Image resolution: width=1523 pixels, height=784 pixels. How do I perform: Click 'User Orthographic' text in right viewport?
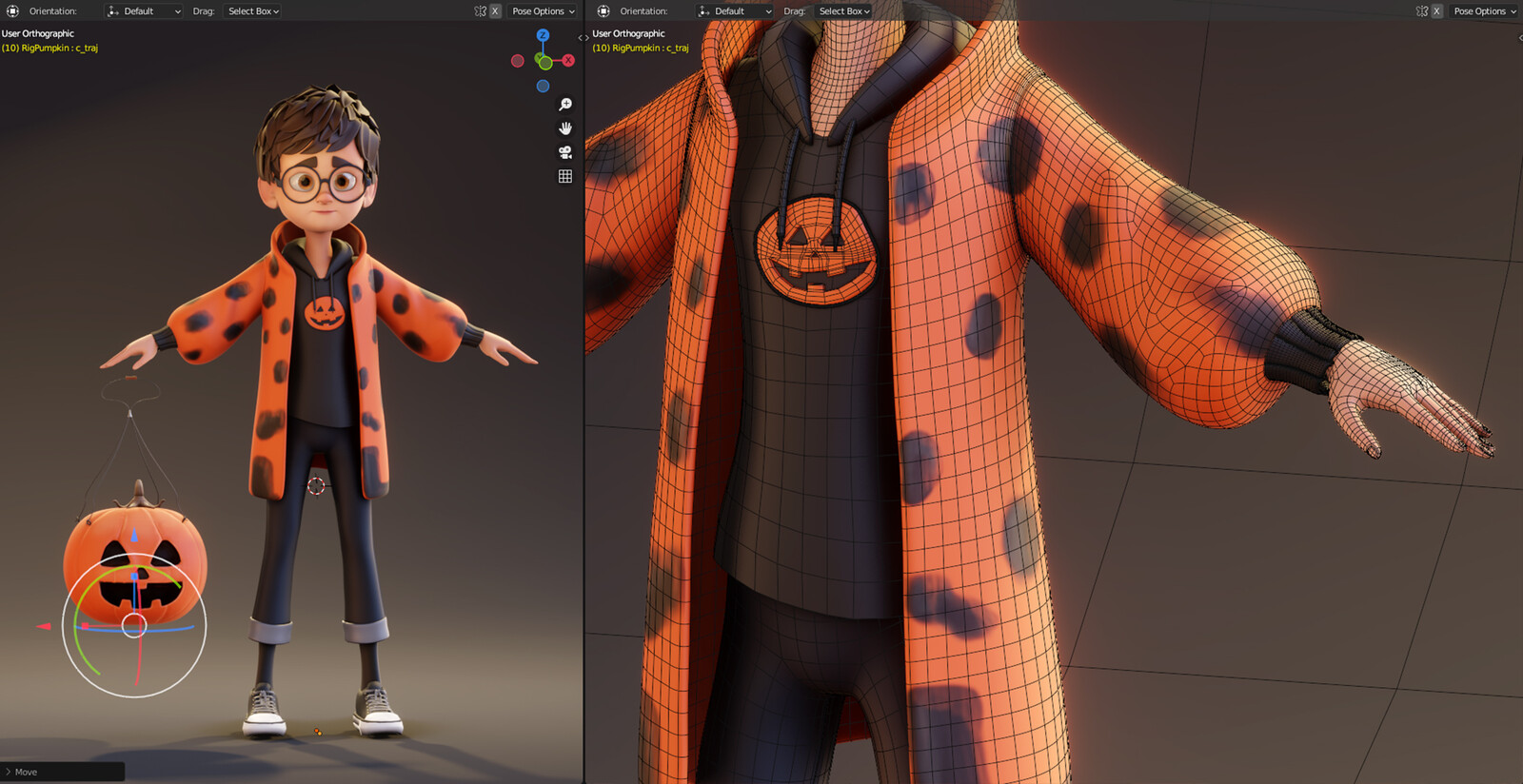point(629,33)
